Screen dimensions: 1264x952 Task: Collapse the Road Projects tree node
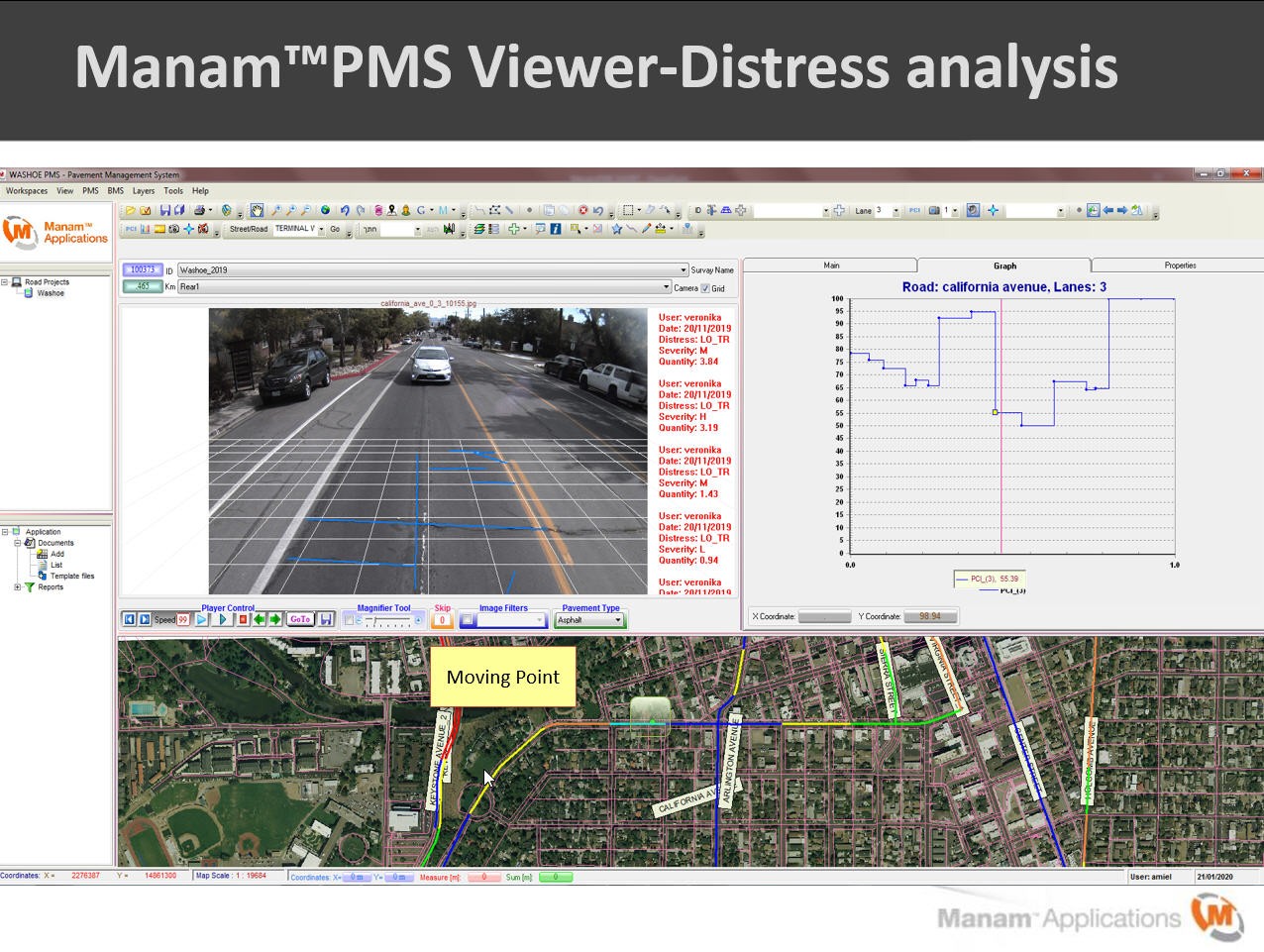5,282
